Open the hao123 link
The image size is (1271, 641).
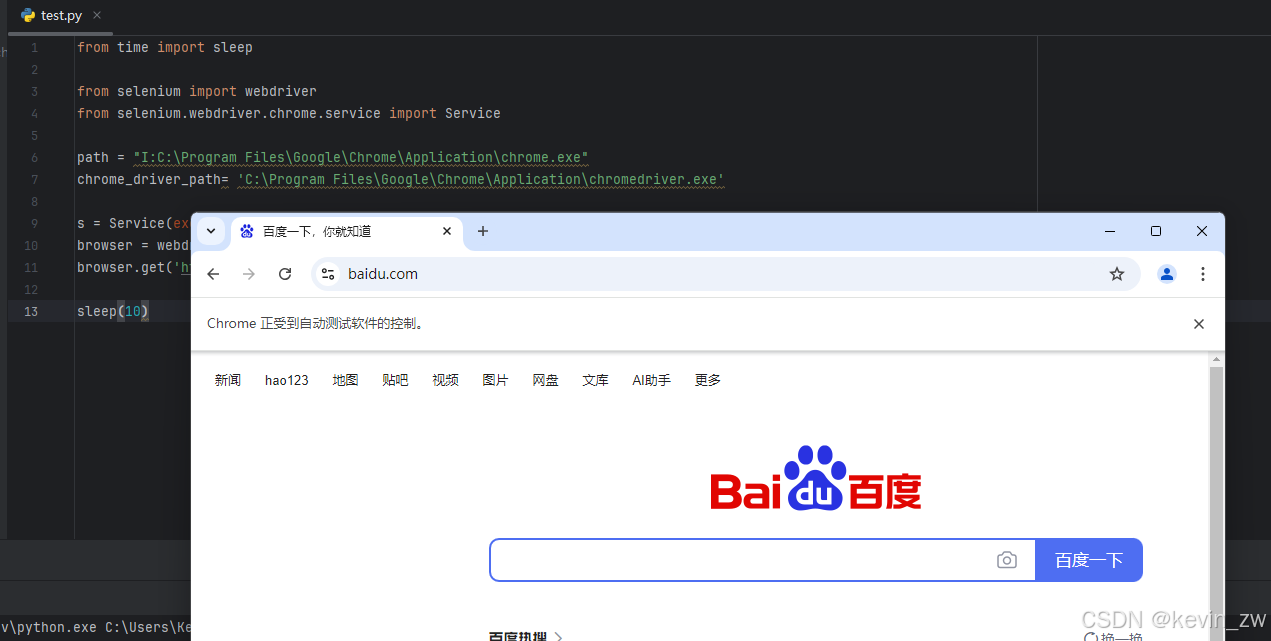[x=287, y=380]
